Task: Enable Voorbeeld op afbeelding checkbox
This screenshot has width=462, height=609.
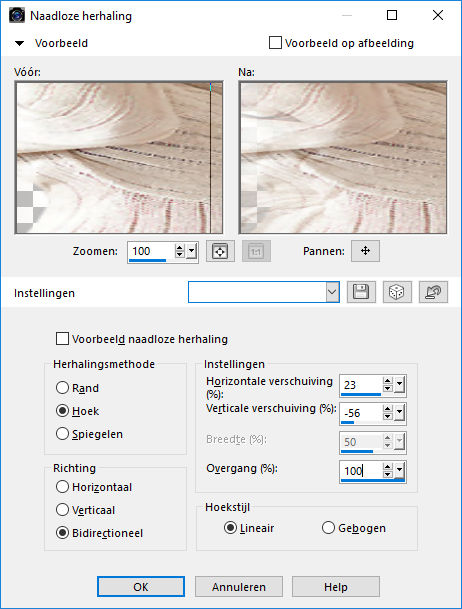Action: (275, 43)
